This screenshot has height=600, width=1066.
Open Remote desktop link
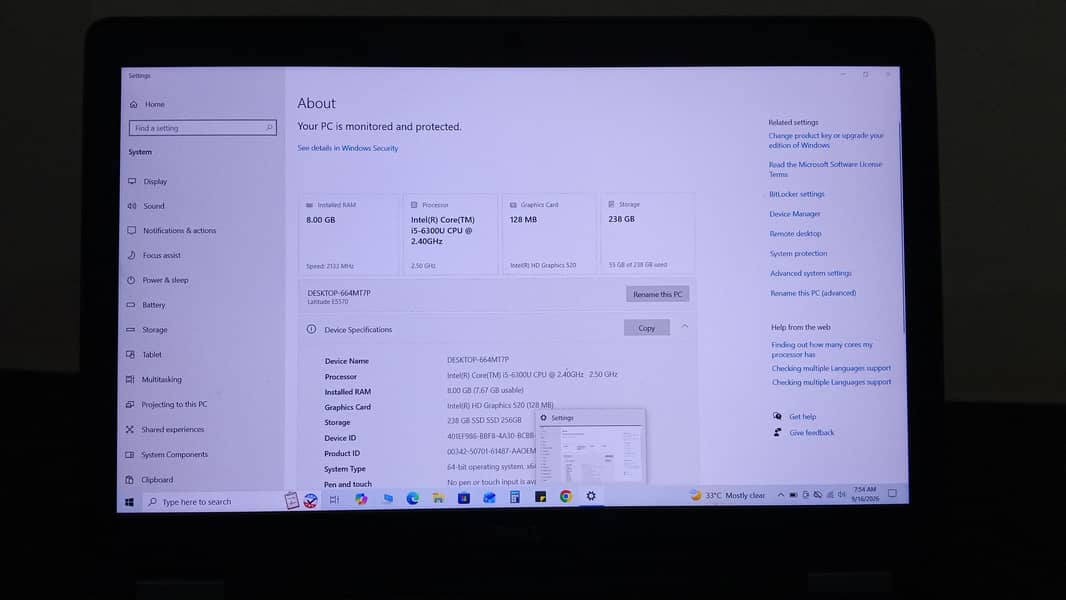click(795, 234)
